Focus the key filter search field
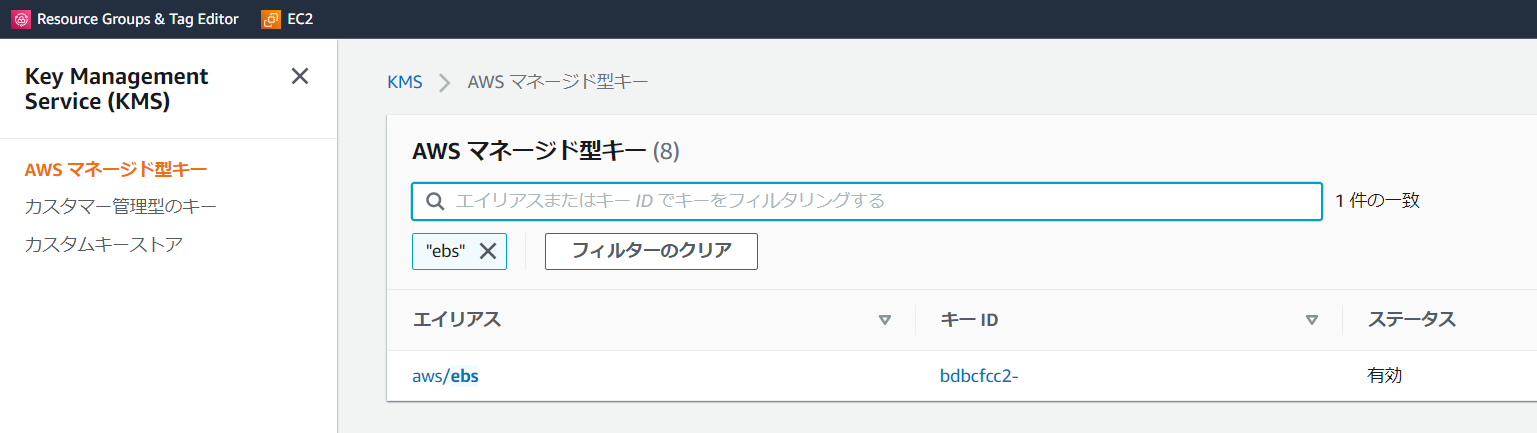1537x433 pixels. tap(867, 201)
